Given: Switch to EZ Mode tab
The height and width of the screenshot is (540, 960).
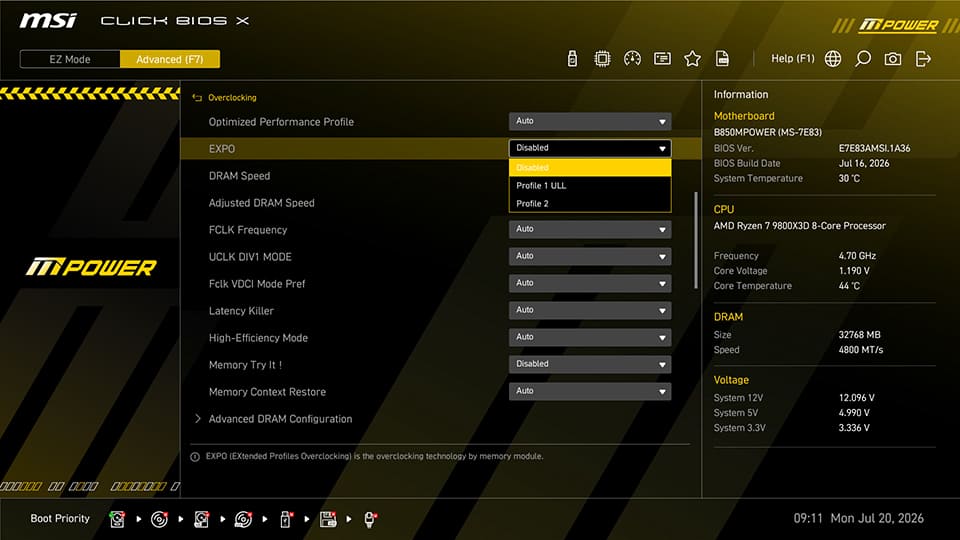Looking at the screenshot, I should pos(70,59).
